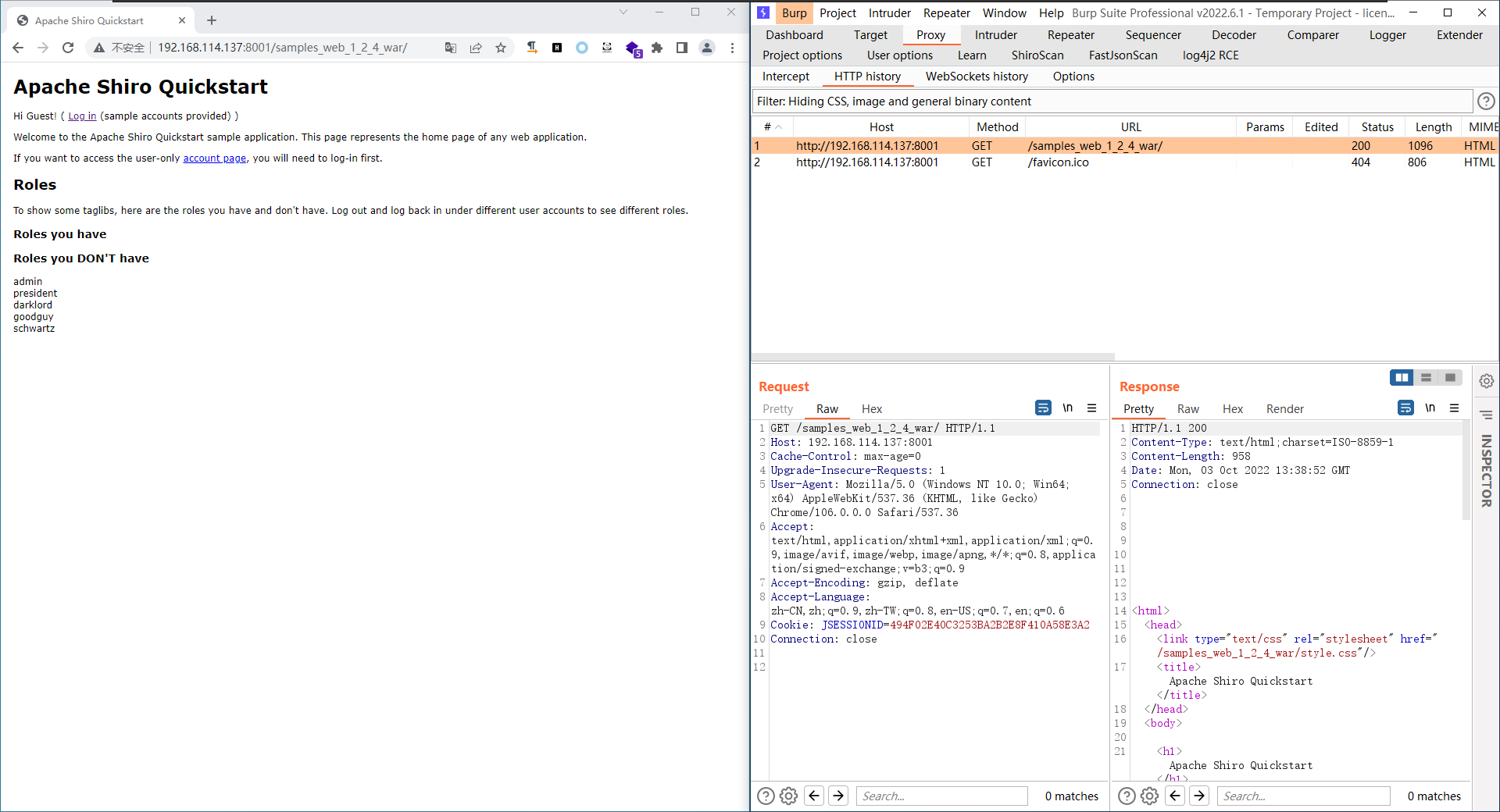The image size is (1500, 812).
Task: Open request search settings gear
Action: tap(789, 796)
